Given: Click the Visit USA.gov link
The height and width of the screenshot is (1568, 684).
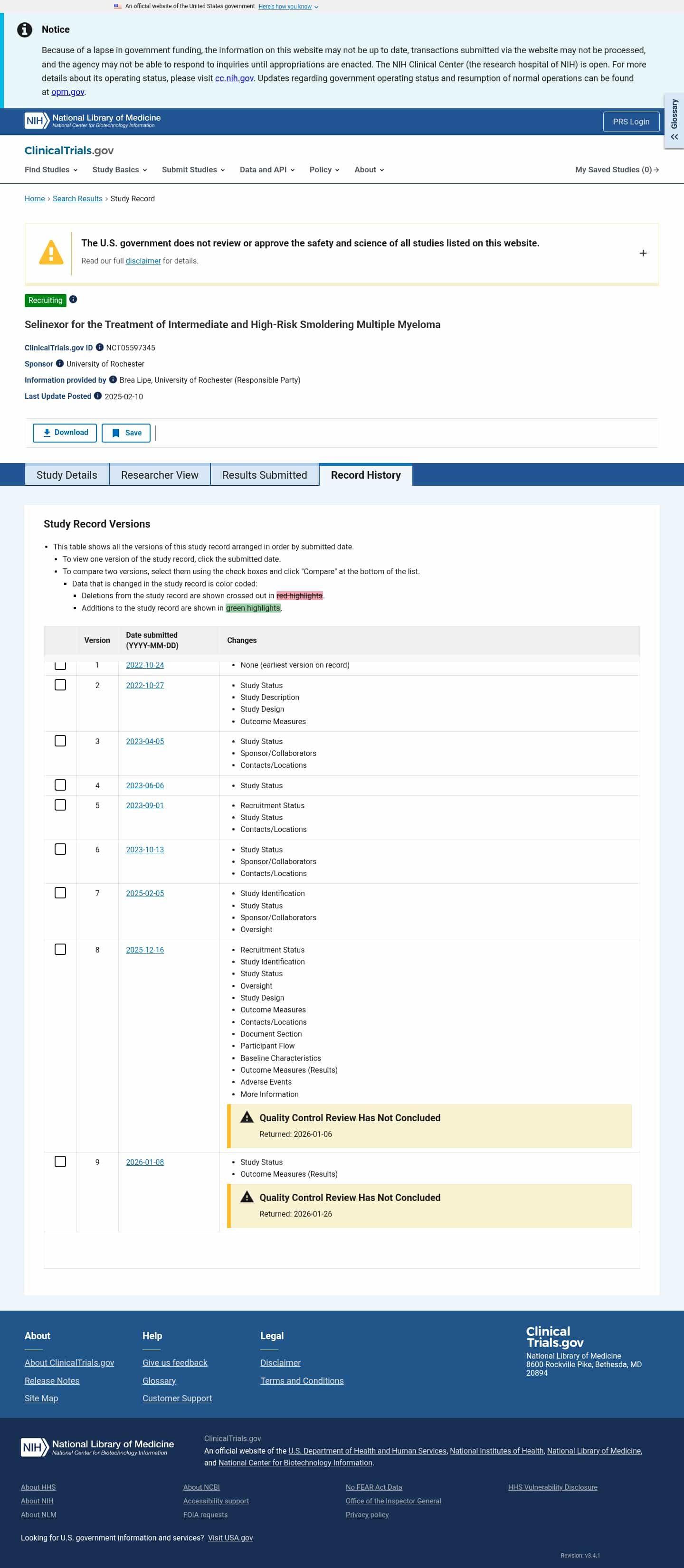Looking at the screenshot, I should [x=230, y=1538].
